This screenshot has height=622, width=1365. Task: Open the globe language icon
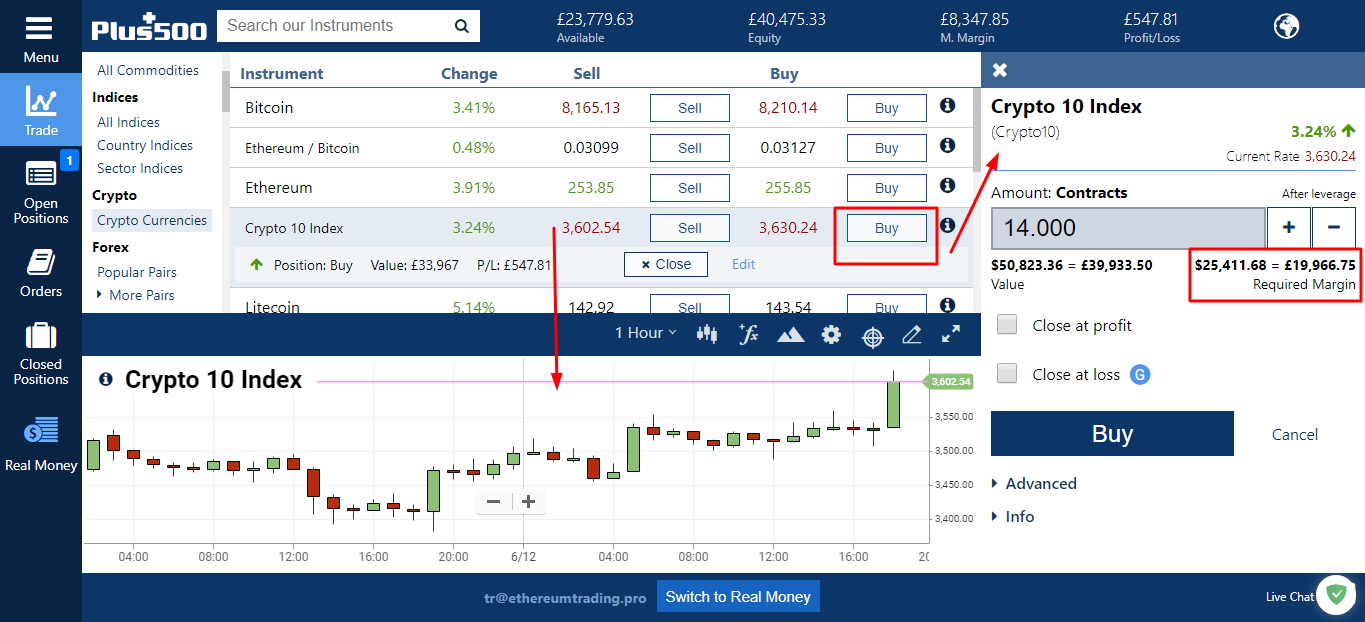[x=1286, y=26]
